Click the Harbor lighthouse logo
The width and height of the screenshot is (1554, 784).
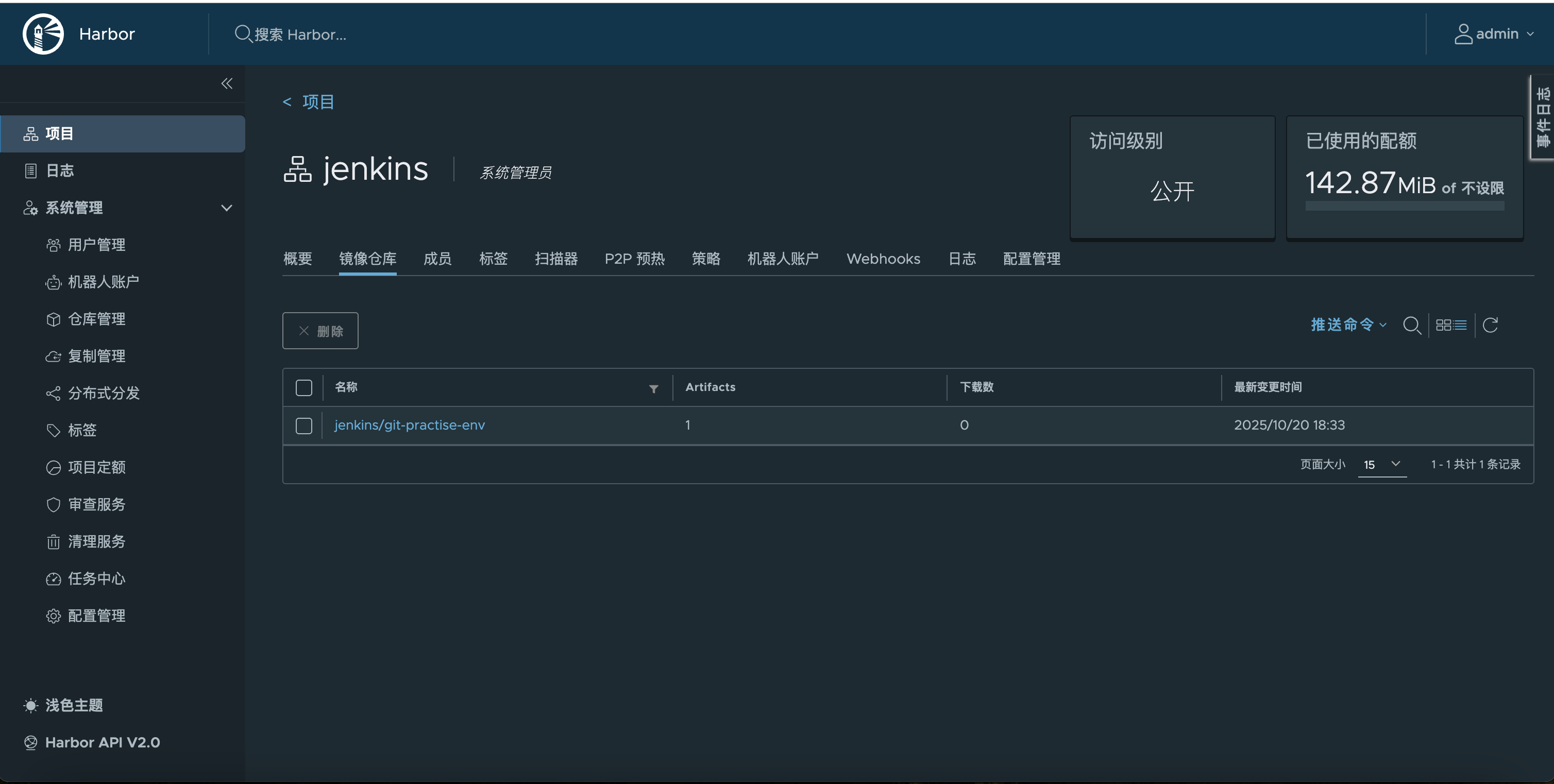43,34
